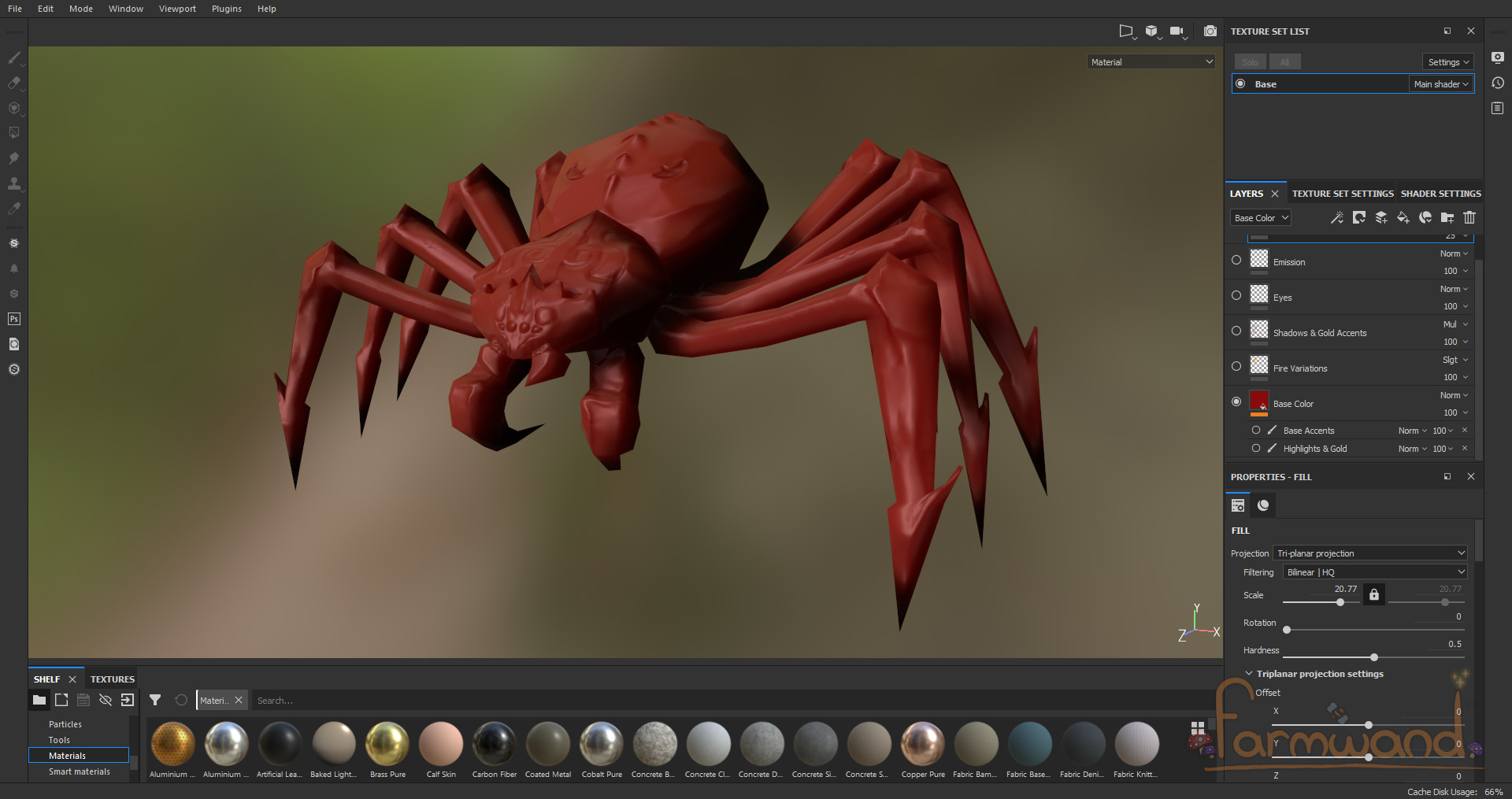Select the Polygon Fill tool
This screenshot has width=1512, height=799.
pyautogui.click(x=13, y=133)
